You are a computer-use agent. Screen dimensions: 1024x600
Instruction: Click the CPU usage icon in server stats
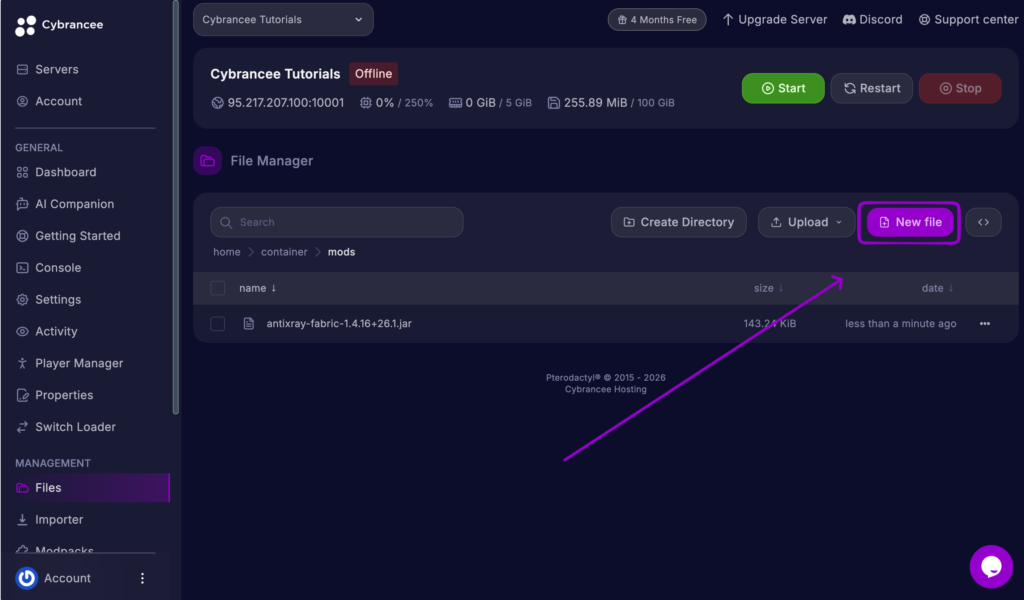pyautogui.click(x=366, y=103)
